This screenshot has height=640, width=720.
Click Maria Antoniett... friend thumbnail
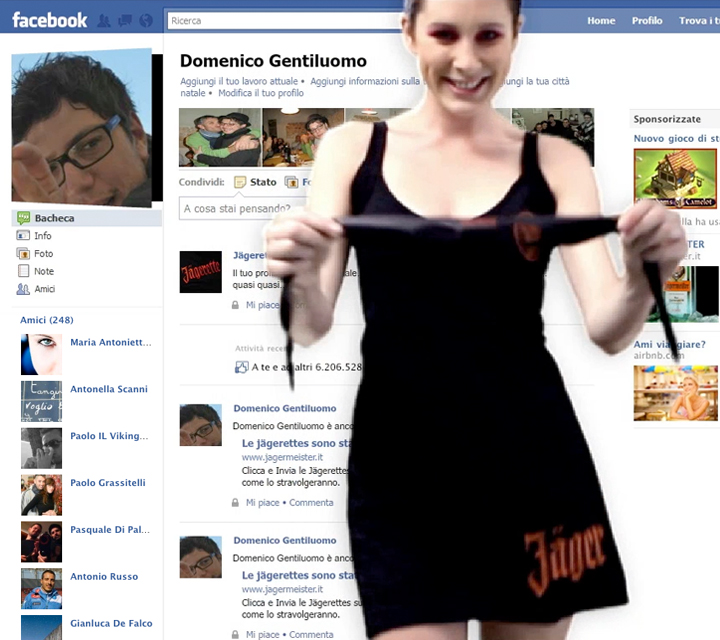coord(41,354)
